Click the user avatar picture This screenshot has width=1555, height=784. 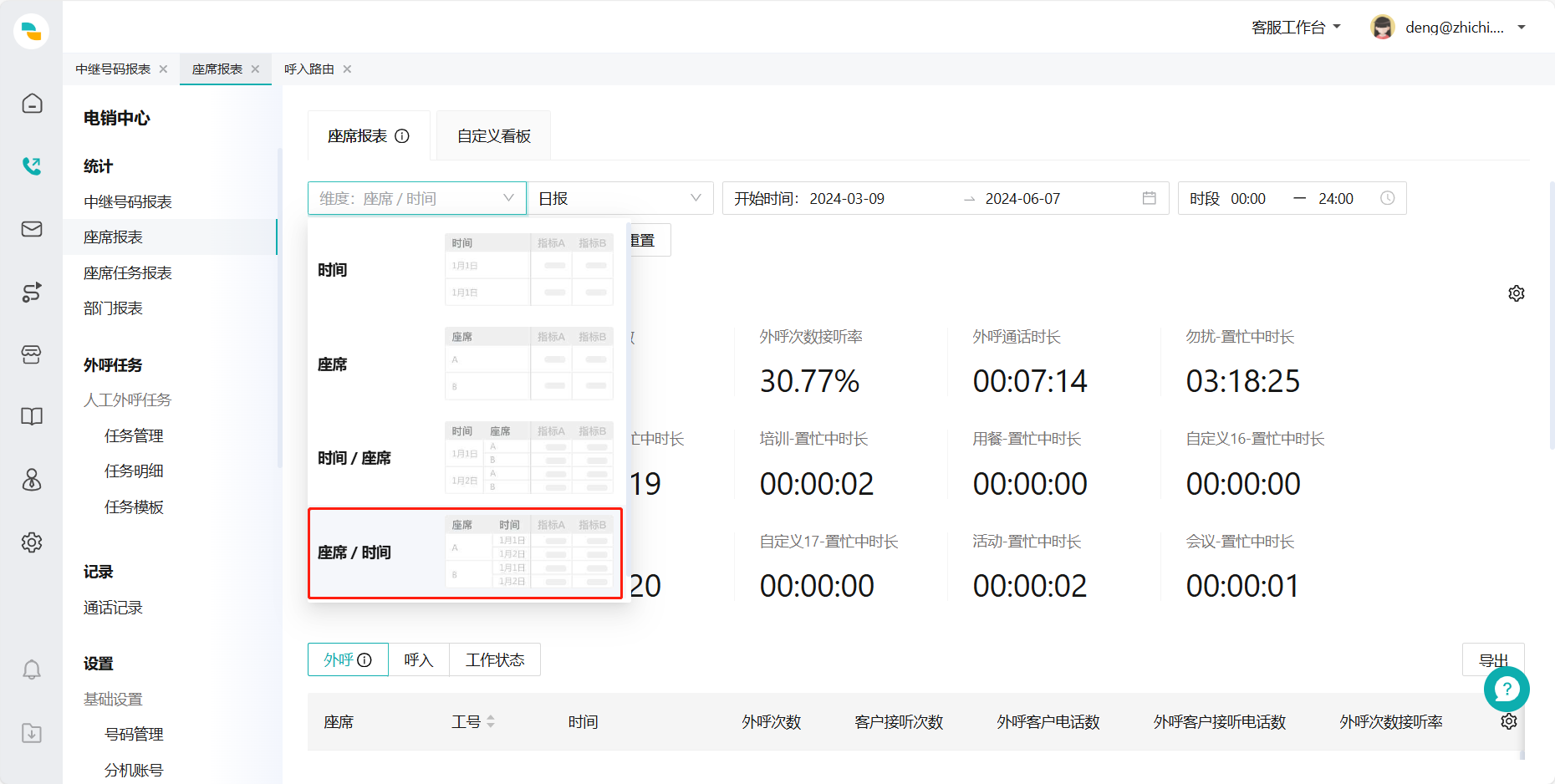1383,28
